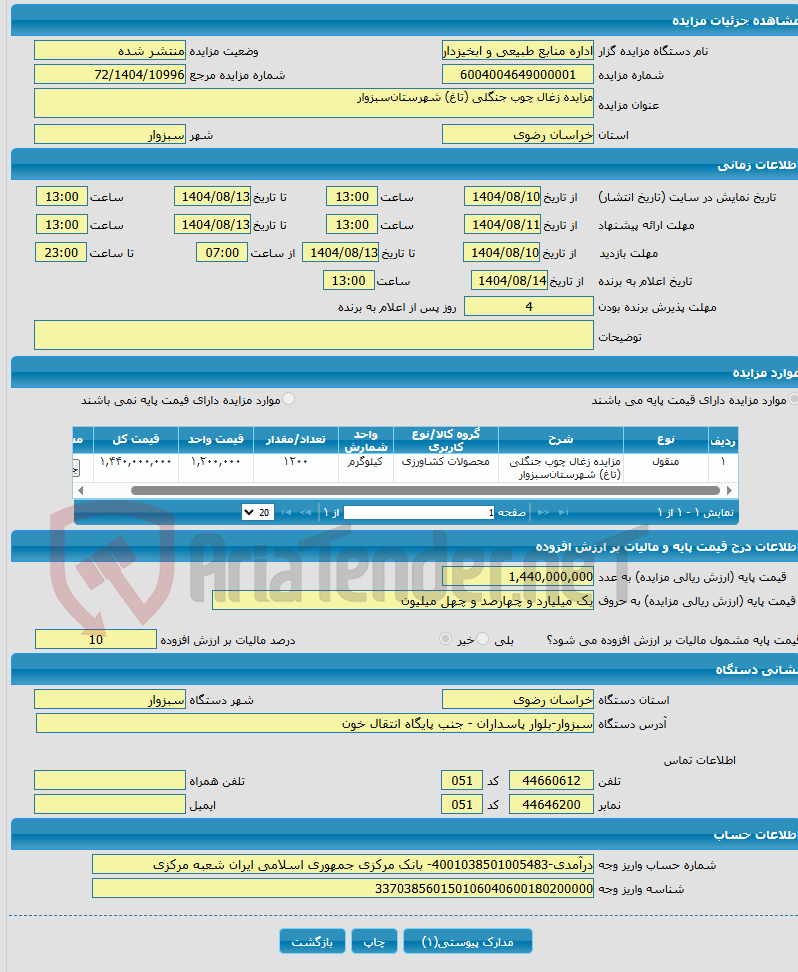The width and height of the screenshot is (798, 972).
Task: Click the horizontal table scrollbar thumb
Action: 425,490
